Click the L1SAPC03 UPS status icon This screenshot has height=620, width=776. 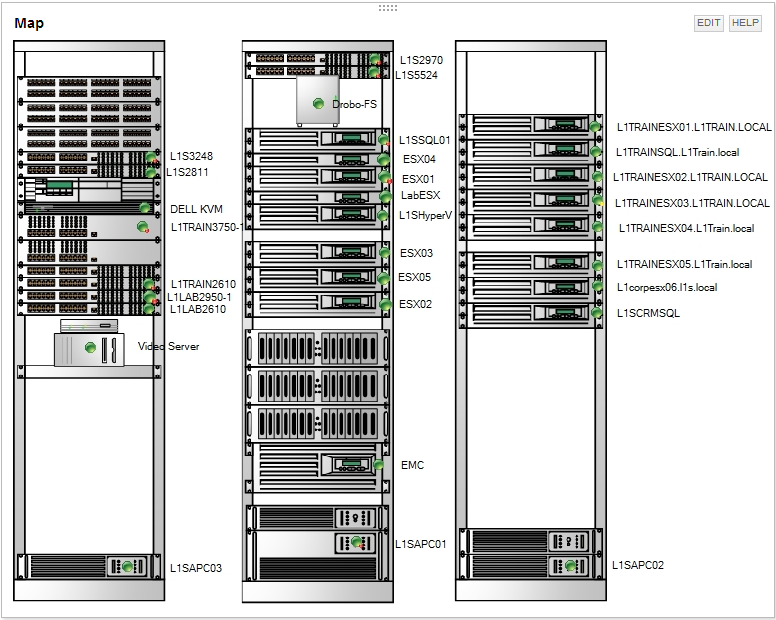click(128, 567)
